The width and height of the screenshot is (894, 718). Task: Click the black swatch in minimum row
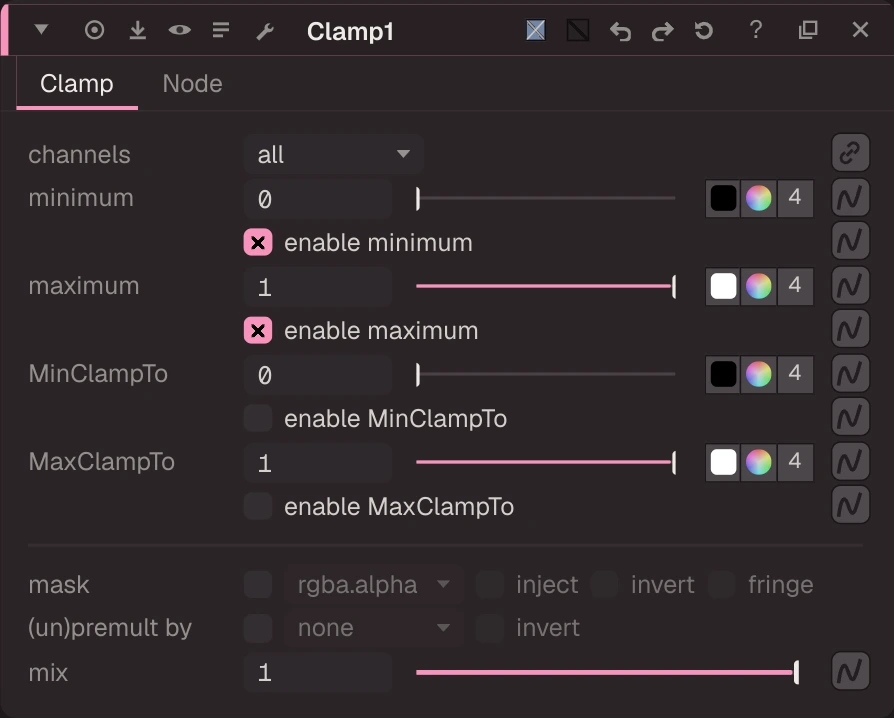(x=723, y=198)
